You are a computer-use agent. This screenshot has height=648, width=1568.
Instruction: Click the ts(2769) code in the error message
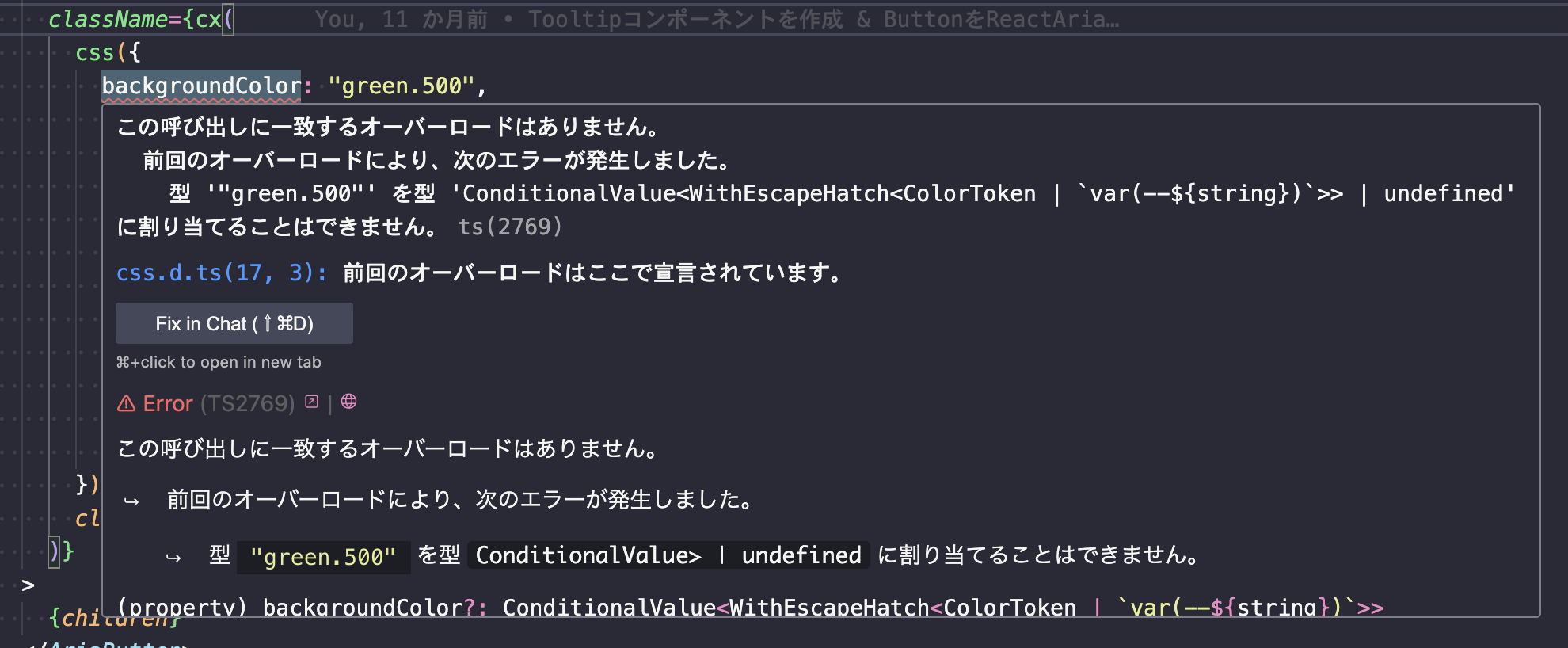click(512, 227)
